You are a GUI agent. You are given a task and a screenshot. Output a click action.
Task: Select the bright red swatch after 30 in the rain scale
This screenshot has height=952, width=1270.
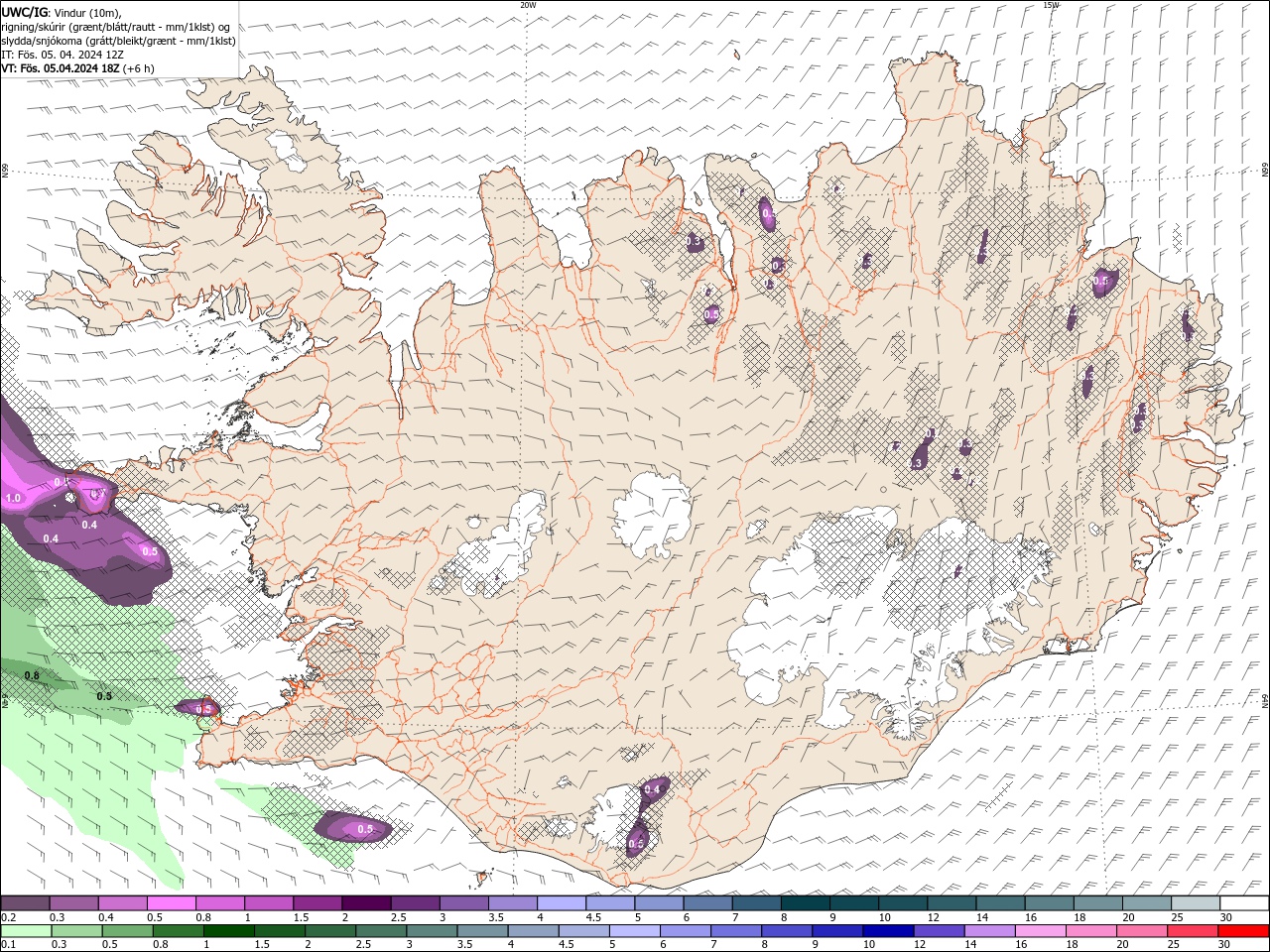tap(1242, 931)
